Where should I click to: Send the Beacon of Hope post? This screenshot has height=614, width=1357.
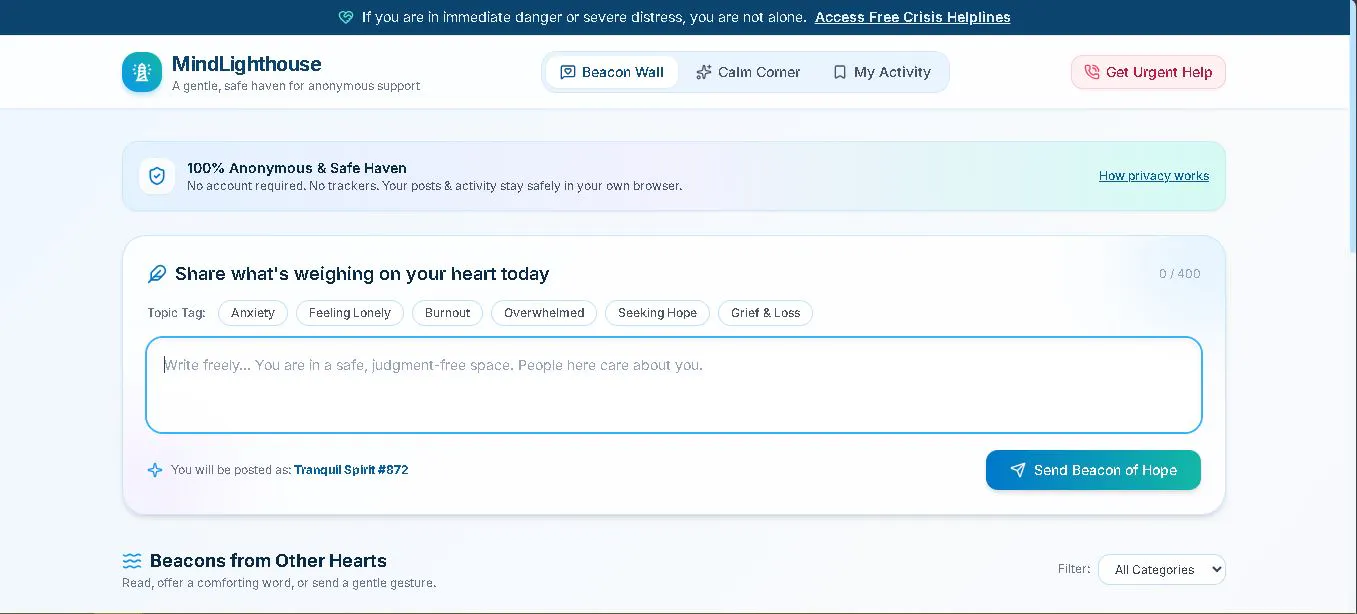click(x=1093, y=470)
